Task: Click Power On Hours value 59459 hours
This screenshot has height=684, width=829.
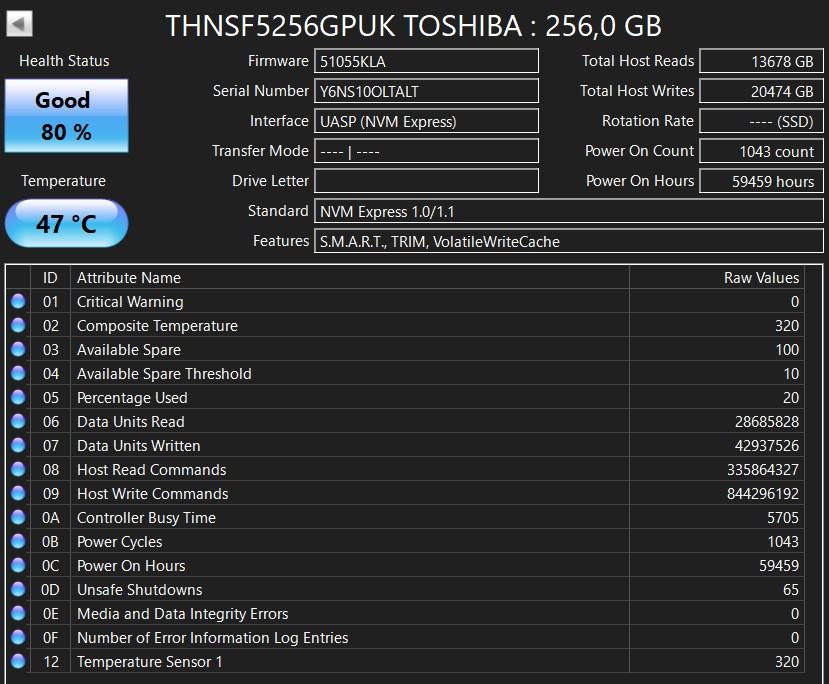Action: (761, 181)
